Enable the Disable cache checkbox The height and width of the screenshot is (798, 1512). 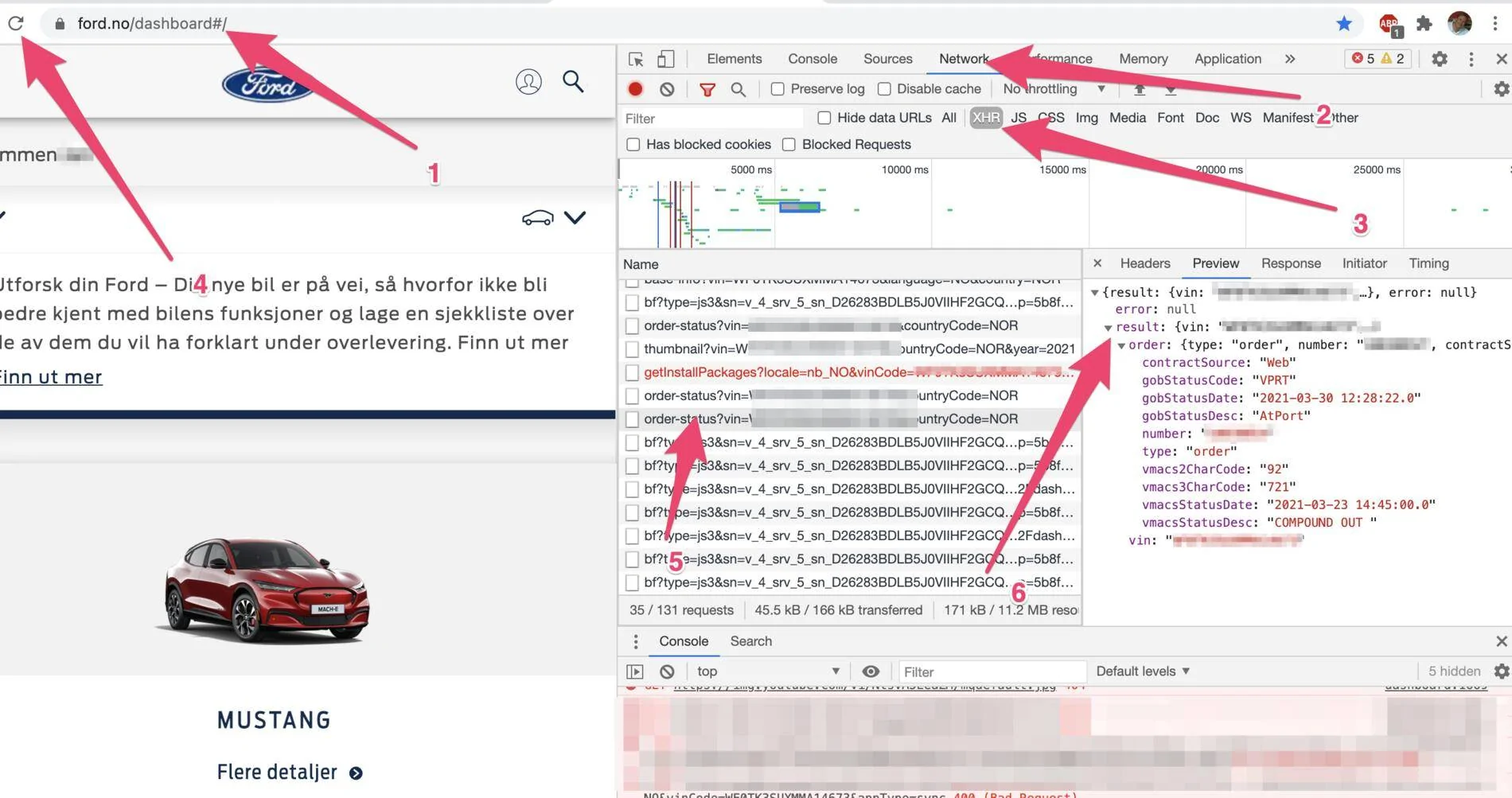tap(884, 89)
